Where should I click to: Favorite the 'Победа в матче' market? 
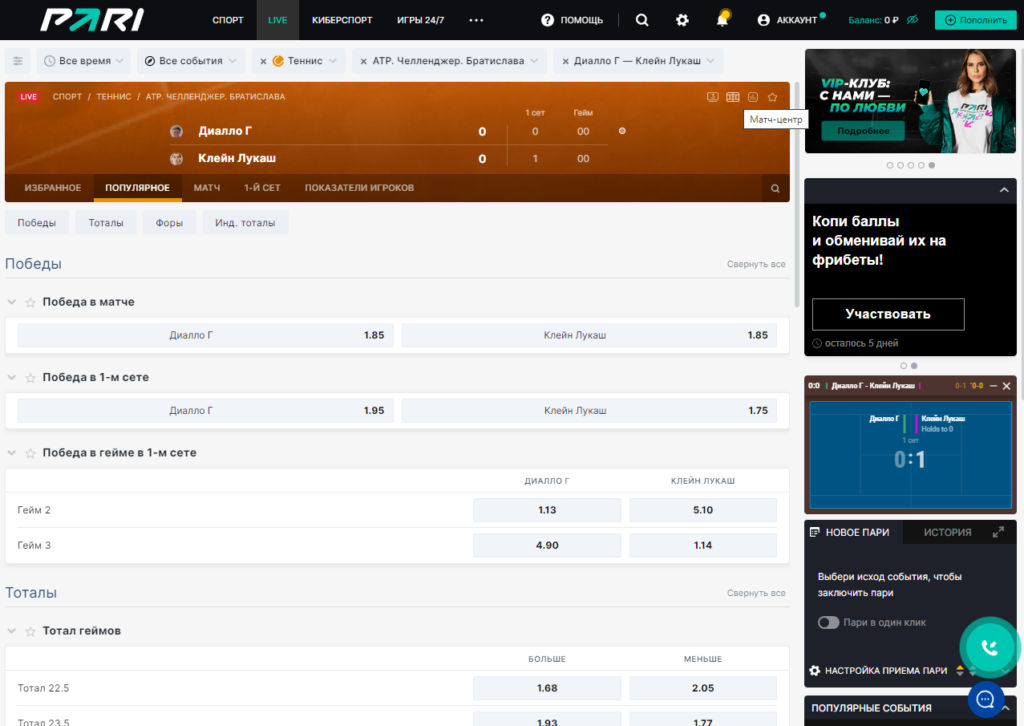pyautogui.click(x=30, y=302)
